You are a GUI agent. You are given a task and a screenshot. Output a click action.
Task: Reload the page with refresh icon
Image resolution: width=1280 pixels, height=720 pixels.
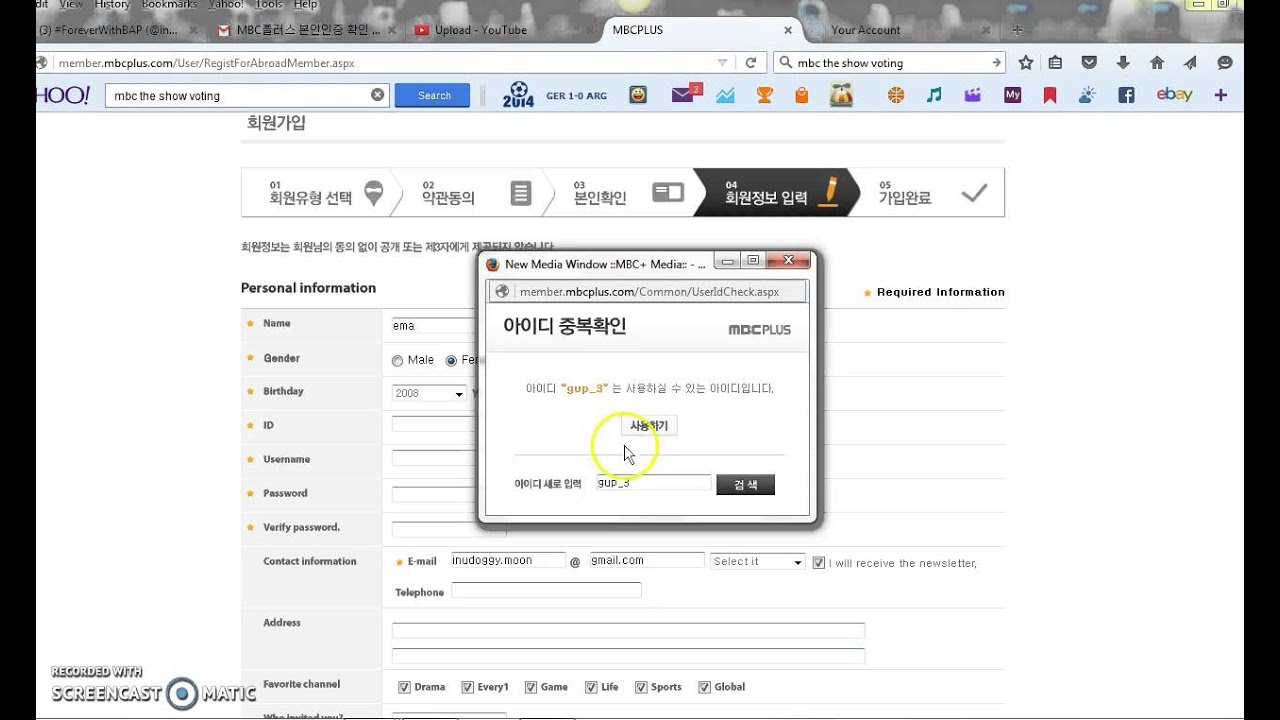[x=751, y=62]
